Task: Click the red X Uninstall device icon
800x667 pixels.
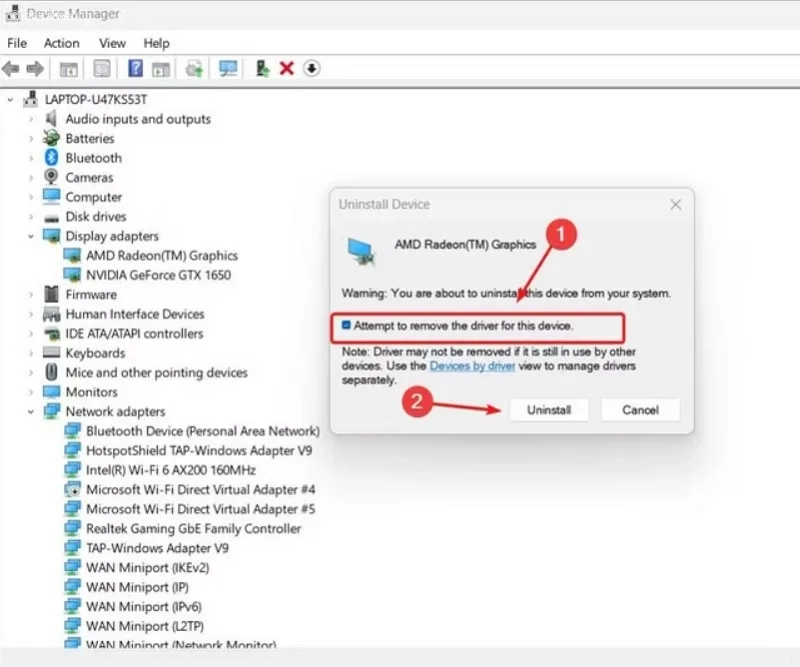Action: (287, 68)
